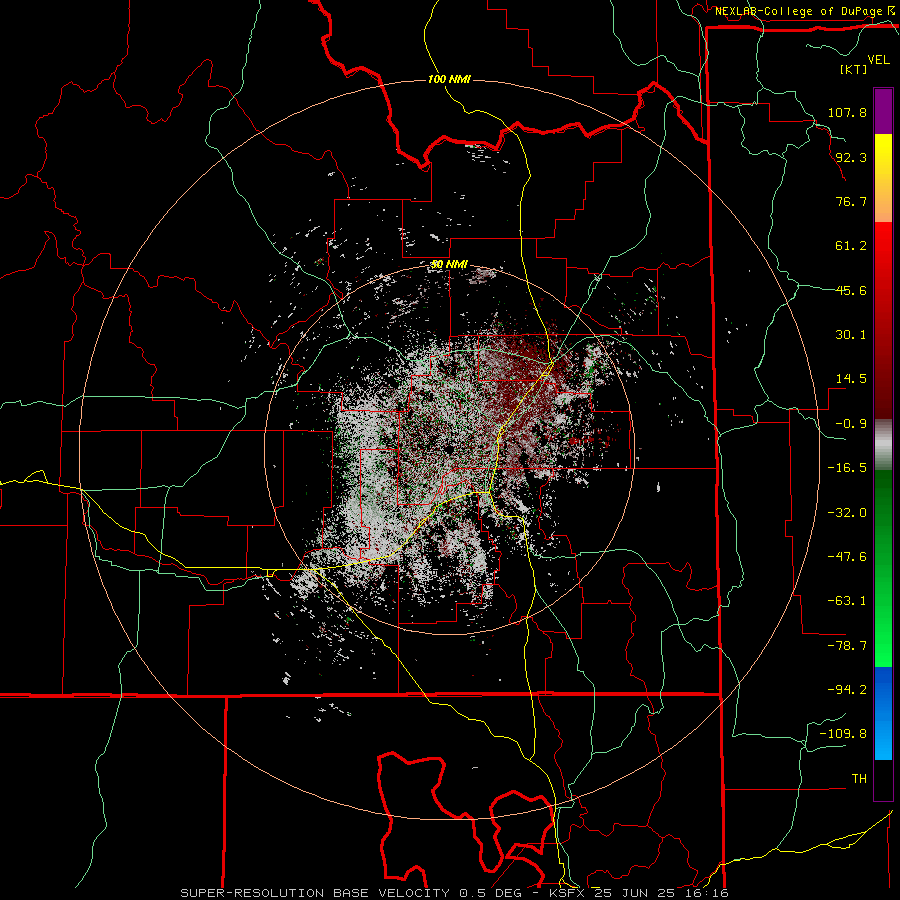Pick the green inbound color bar segment
This screenshot has height=900, width=900.
(x=883, y=568)
